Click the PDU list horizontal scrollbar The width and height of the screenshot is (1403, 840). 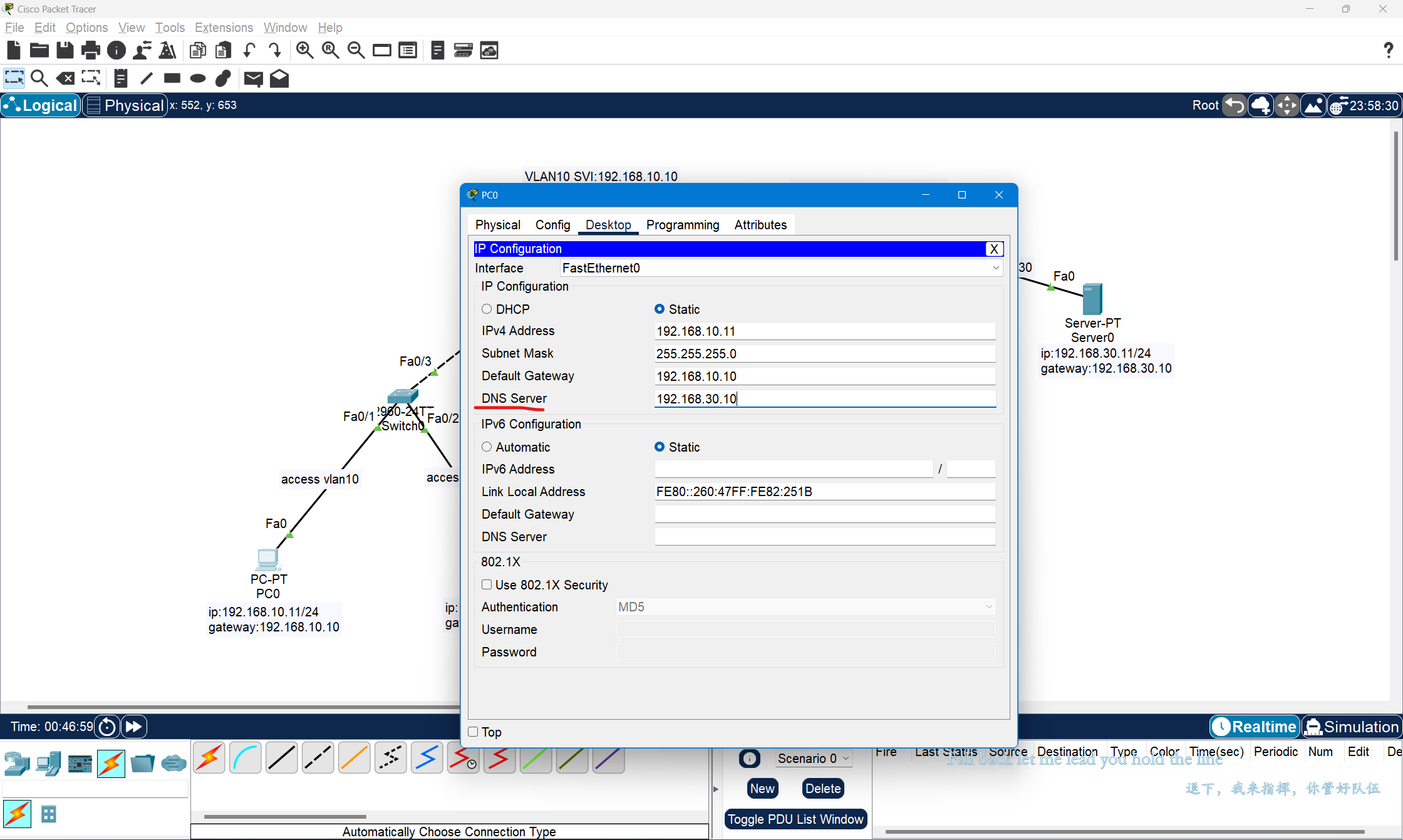[x=1125, y=832]
